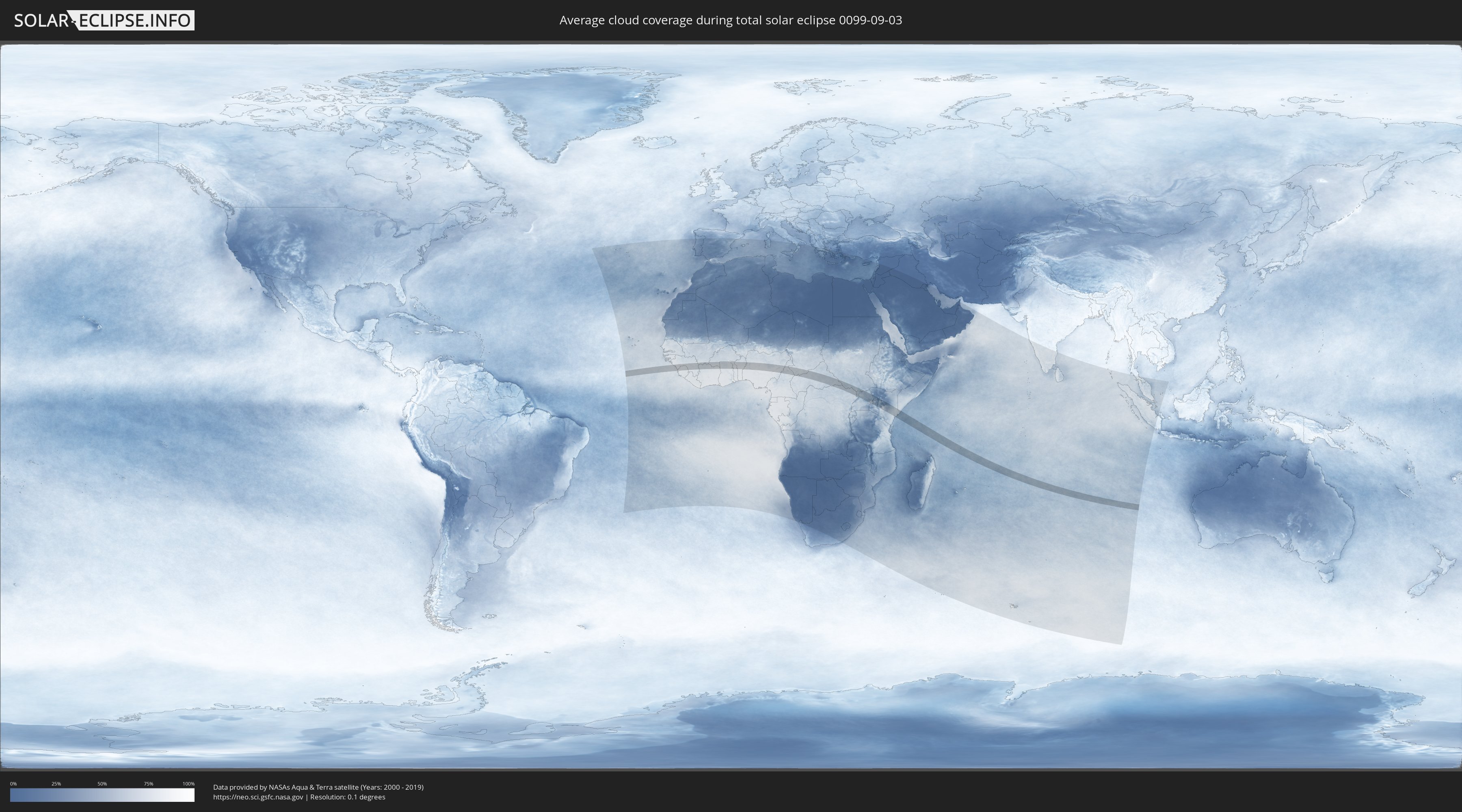
Task: Click the 0% legend label
Action: click(x=13, y=784)
